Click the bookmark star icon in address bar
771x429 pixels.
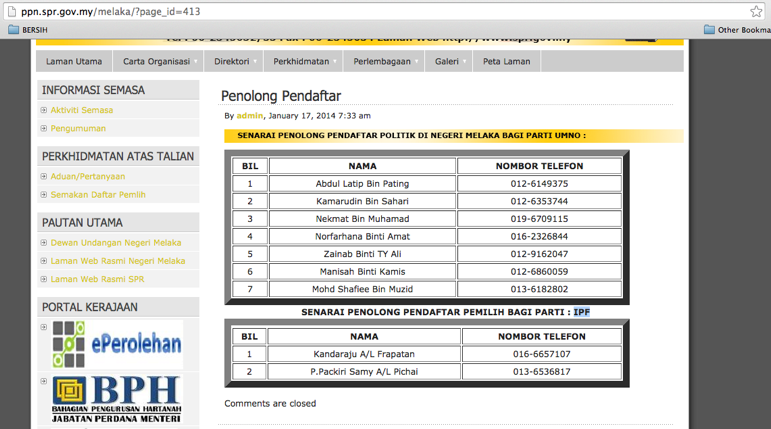[x=756, y=11]
